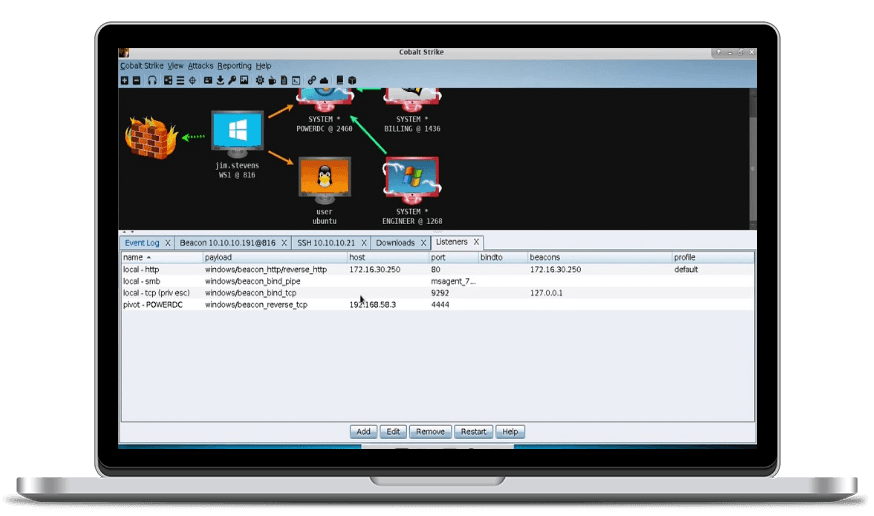Sort listeners by name column header
874x516 pixels.
click(x=162, y=257)
